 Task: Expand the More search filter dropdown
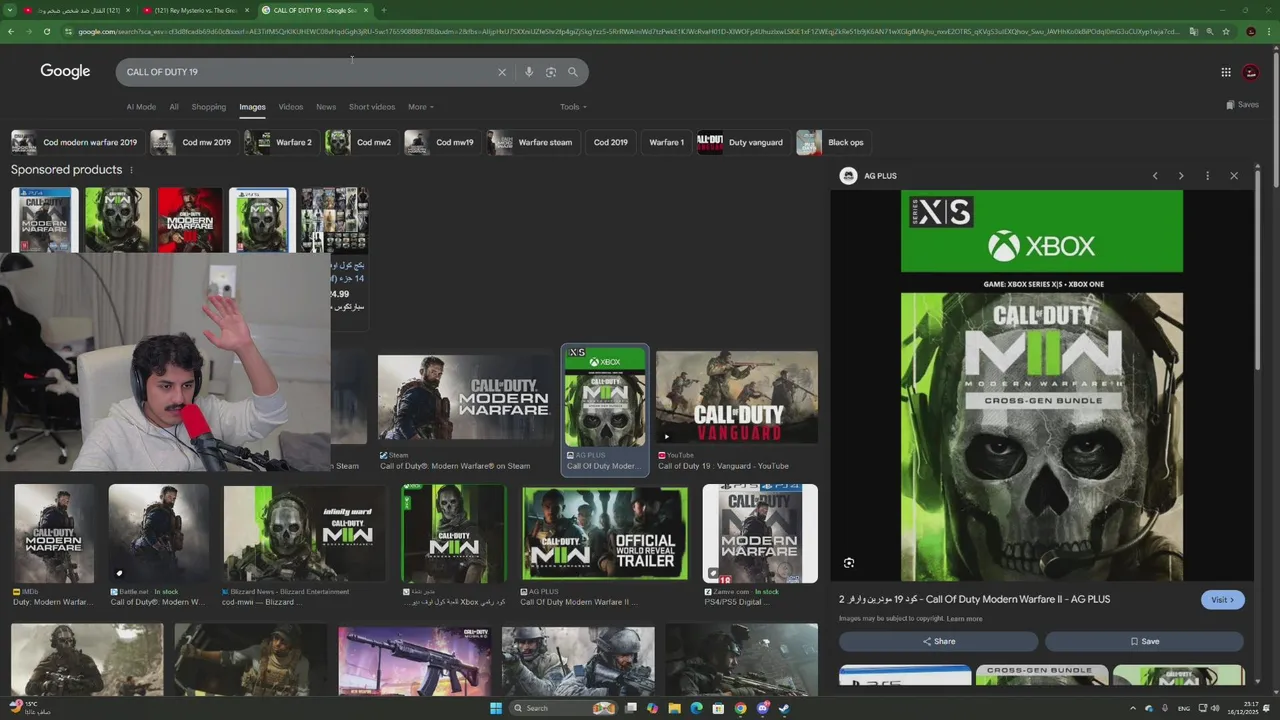coord(420,107)
